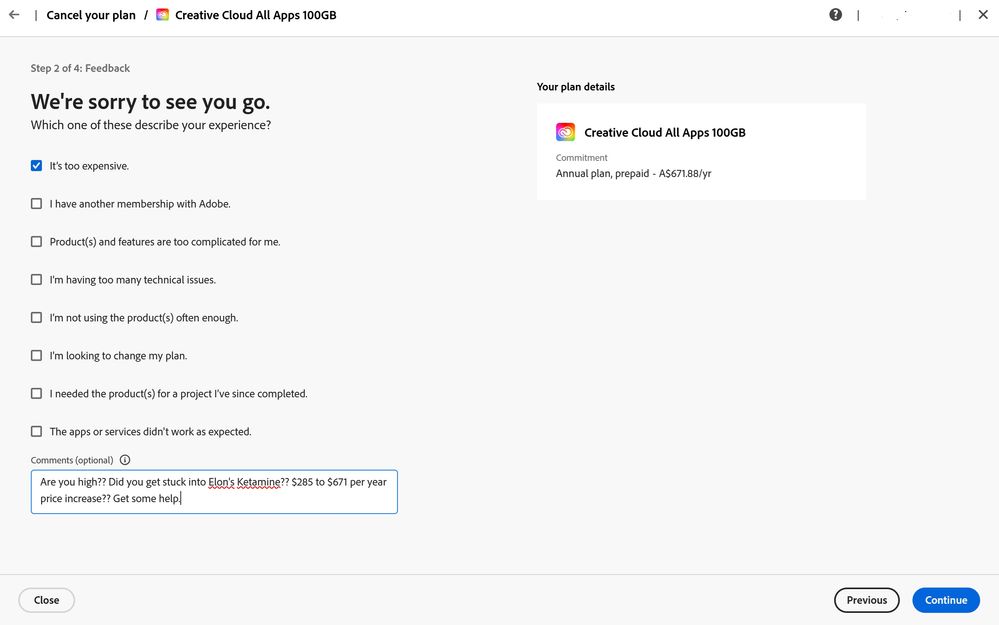The width and height of the screenshot is (999, 625).
Task: Click the Close button
Action: pos(46,600)
